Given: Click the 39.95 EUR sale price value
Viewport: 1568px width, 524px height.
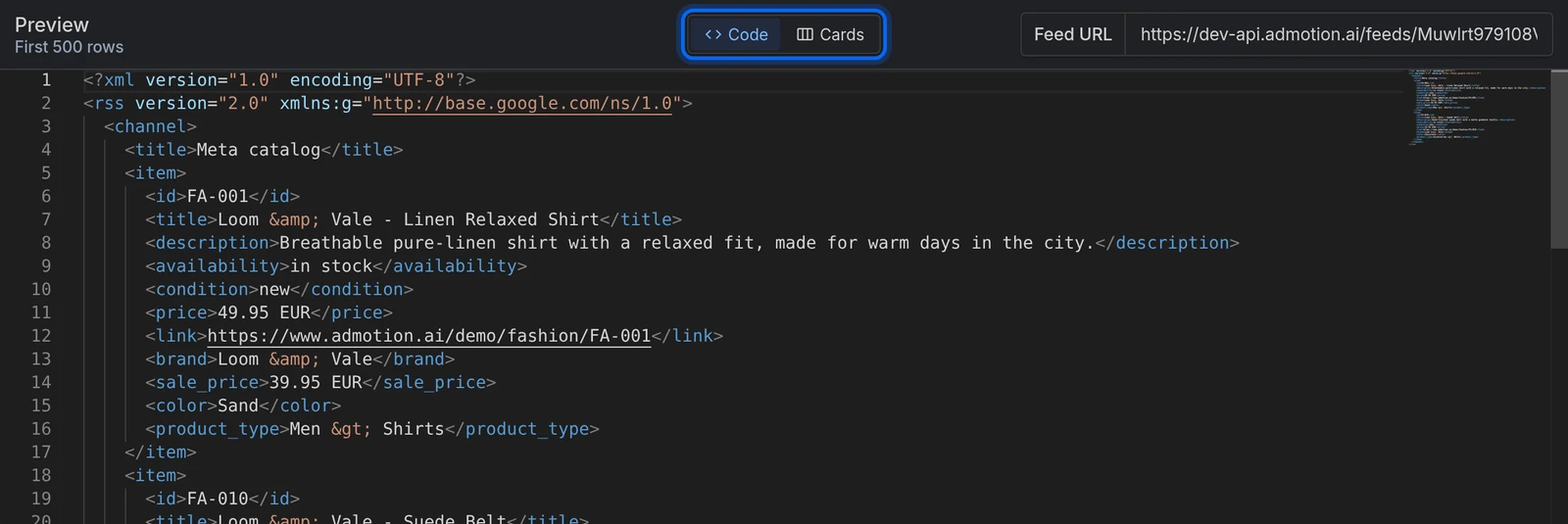Looking at the screenshot, I should 316,382.
